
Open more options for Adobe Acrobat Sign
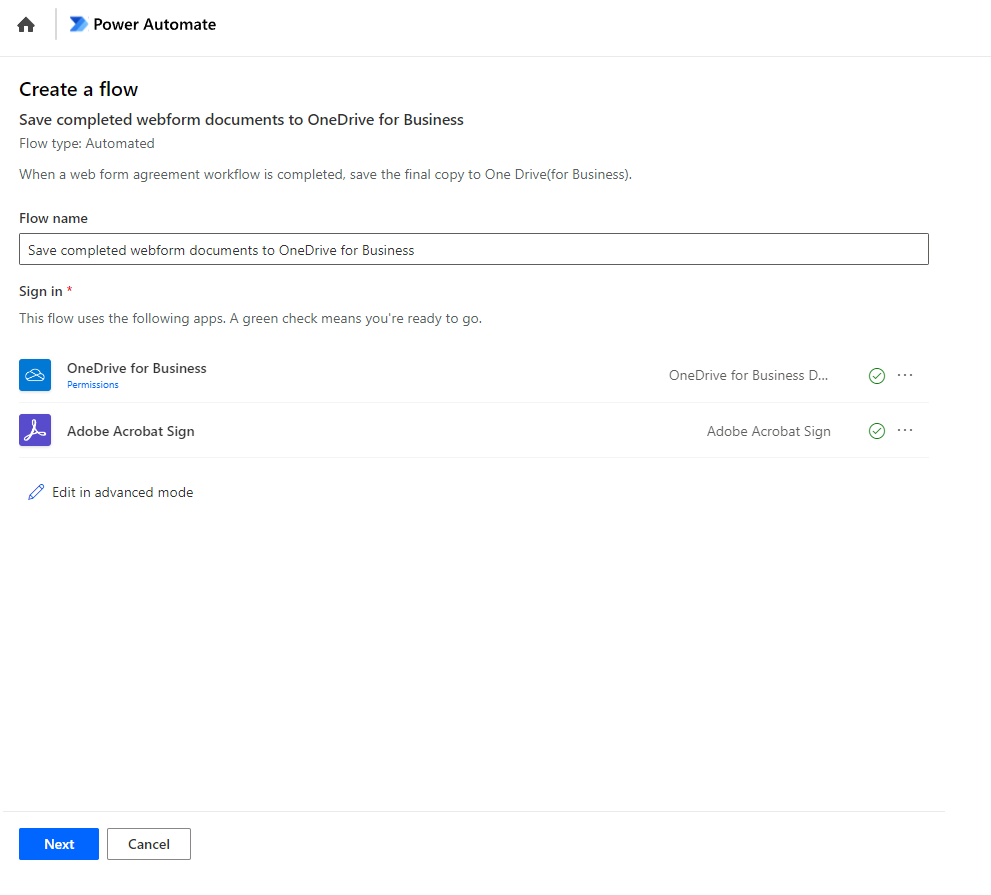905,430
